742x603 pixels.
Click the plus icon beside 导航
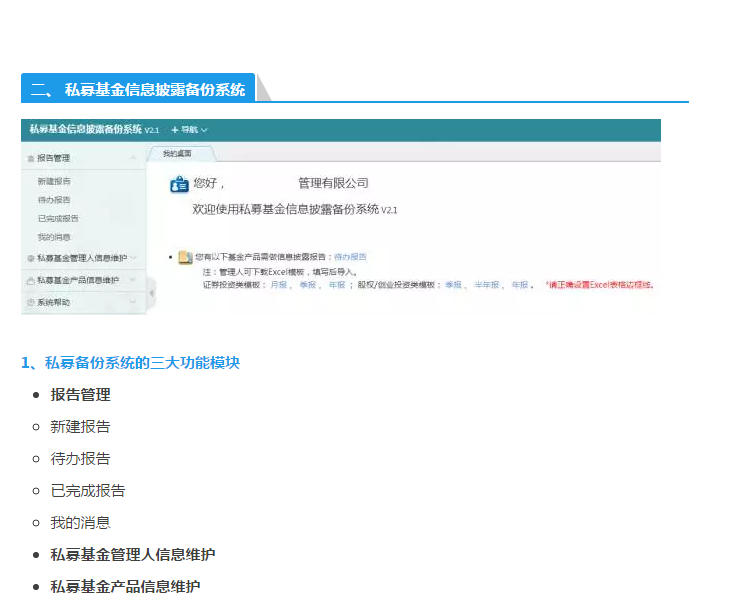coord(174,130)
